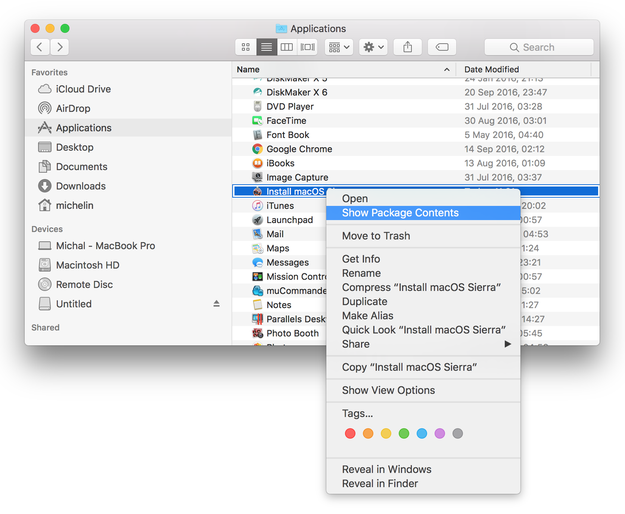Sort by Date Modified column header
The height and width of the screenshot is (514, 625).
[x=523, y=69]
